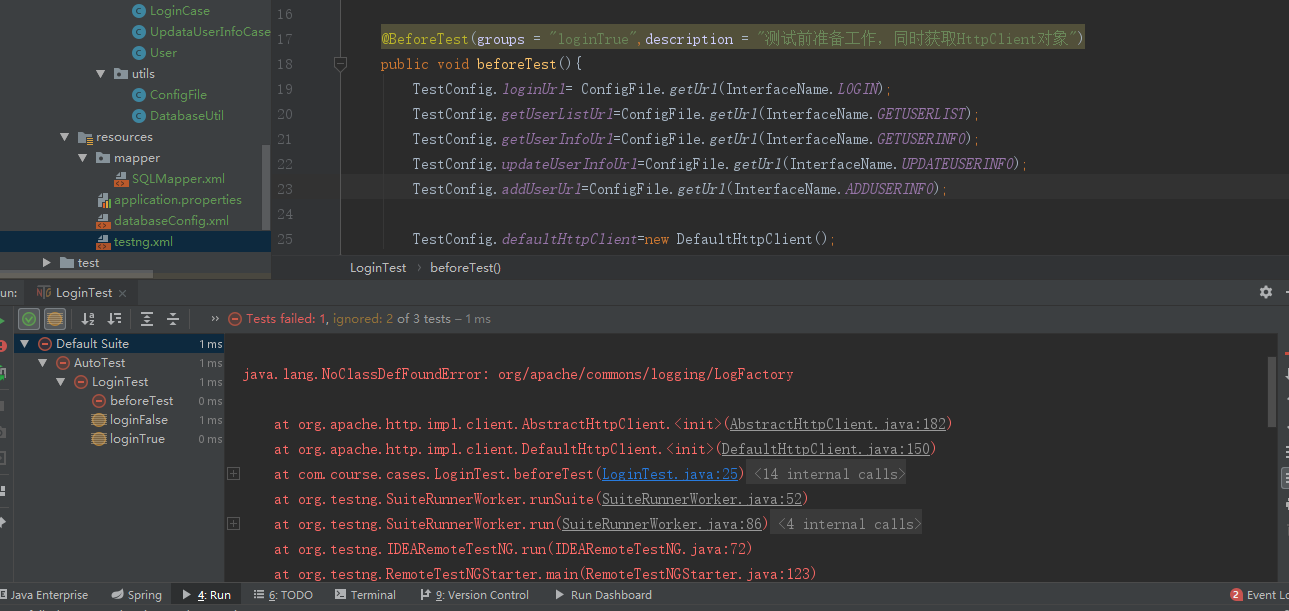Screen dimensions: 1289x611
Task: Toggle Sort by Duration in test toolbar
Action: [x=115, y=319]
